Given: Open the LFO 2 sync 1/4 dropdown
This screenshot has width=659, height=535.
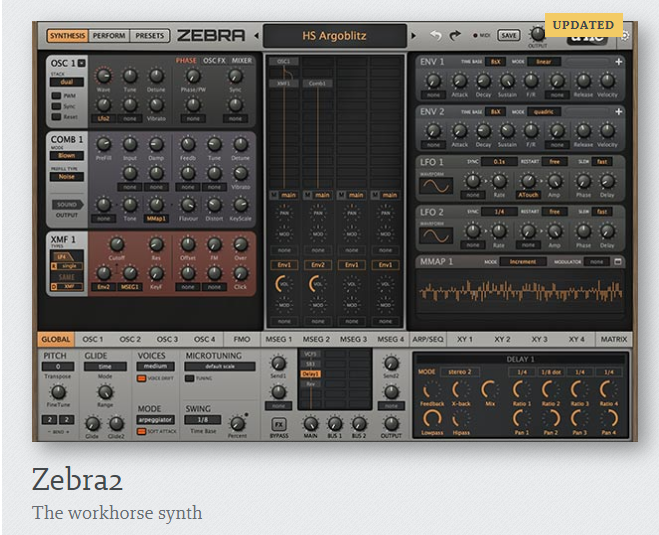Looking at the screenshot, I should click(x=499, y=212).
